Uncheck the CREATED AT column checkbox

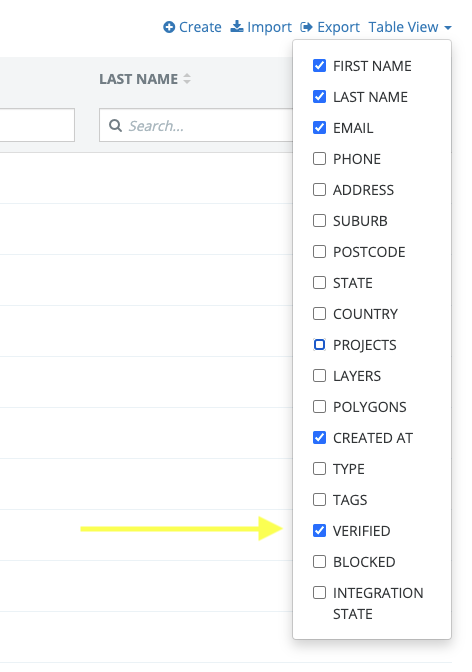point(319,438)
